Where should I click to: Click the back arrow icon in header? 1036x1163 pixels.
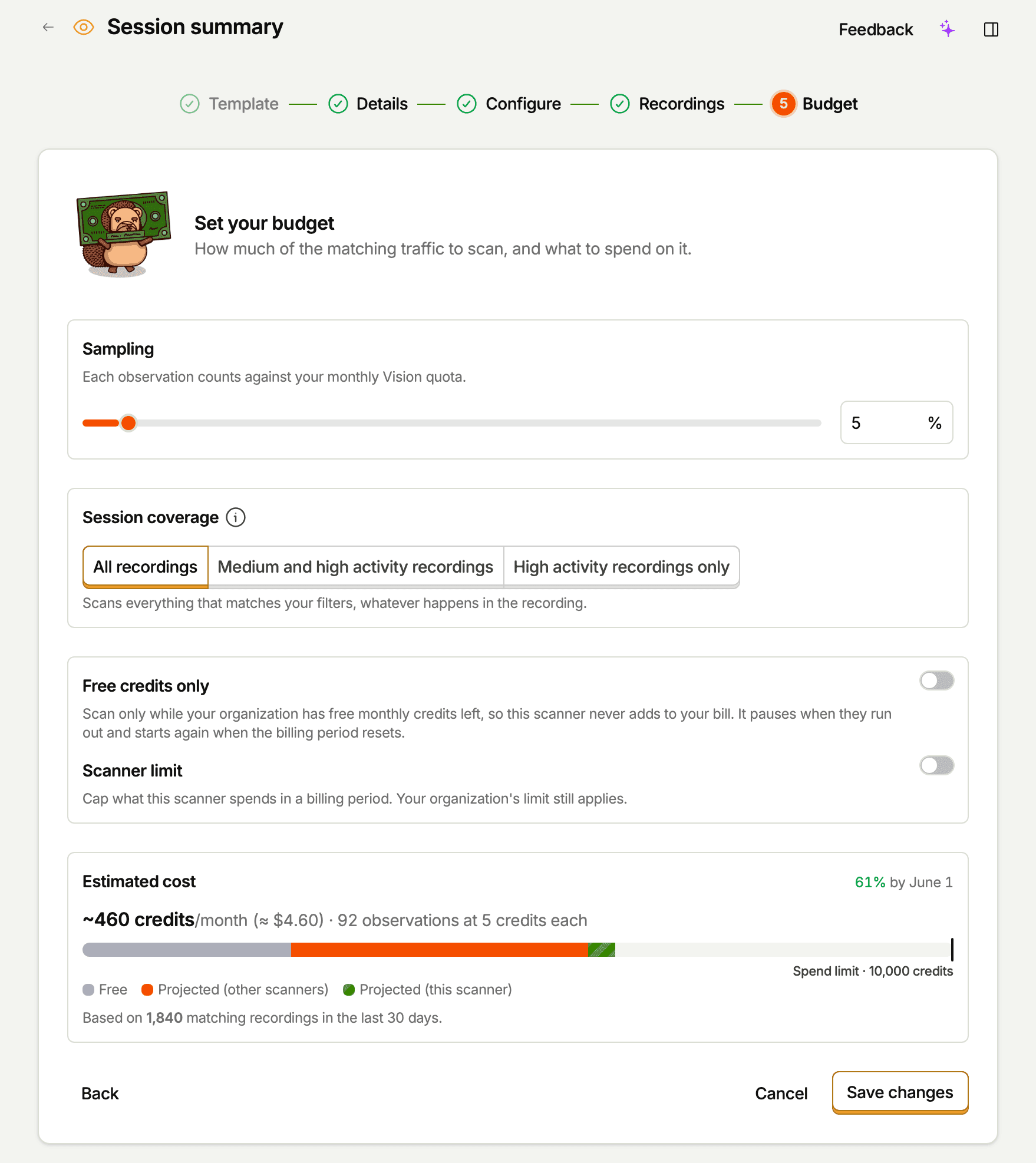pyautogui.click(x=48, y=27)
